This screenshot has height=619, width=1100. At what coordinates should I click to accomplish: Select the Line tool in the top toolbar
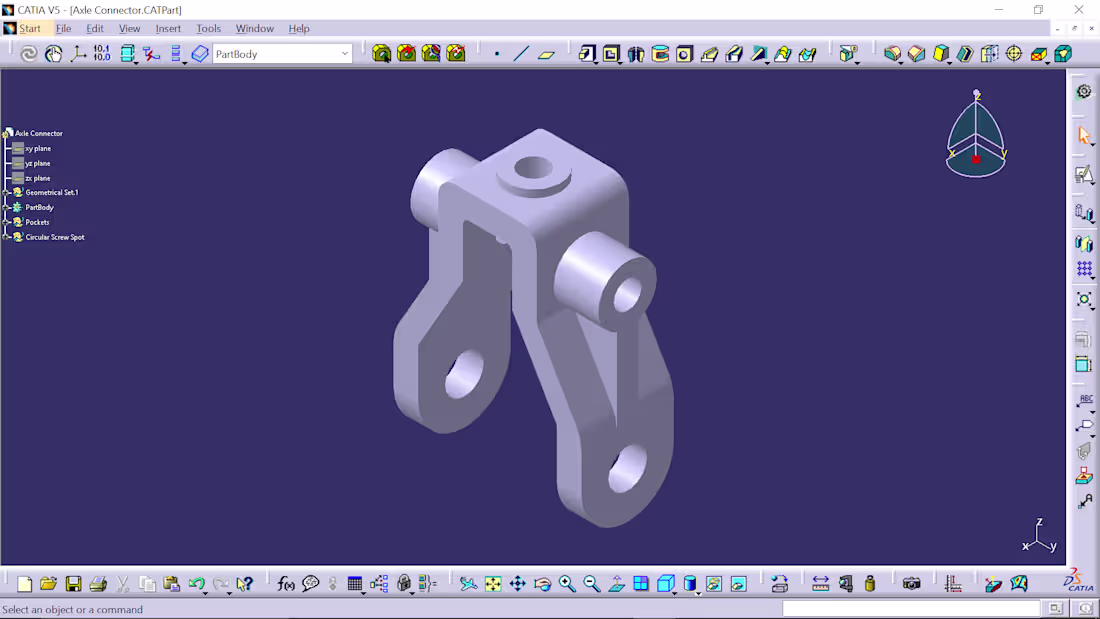pyautogui.click(x=520, y=53)
